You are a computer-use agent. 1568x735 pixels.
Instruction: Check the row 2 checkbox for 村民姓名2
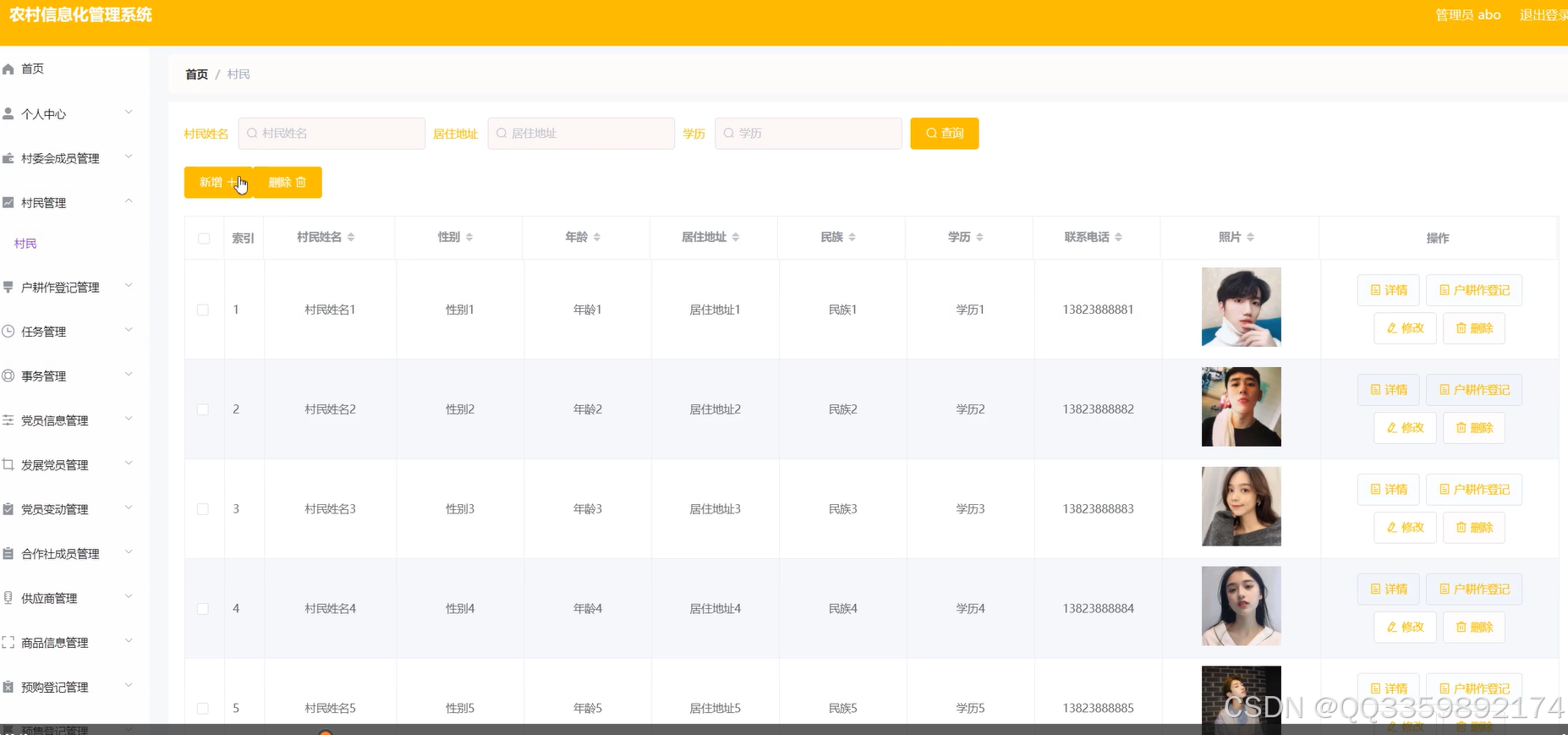click(x=203, y=409)
